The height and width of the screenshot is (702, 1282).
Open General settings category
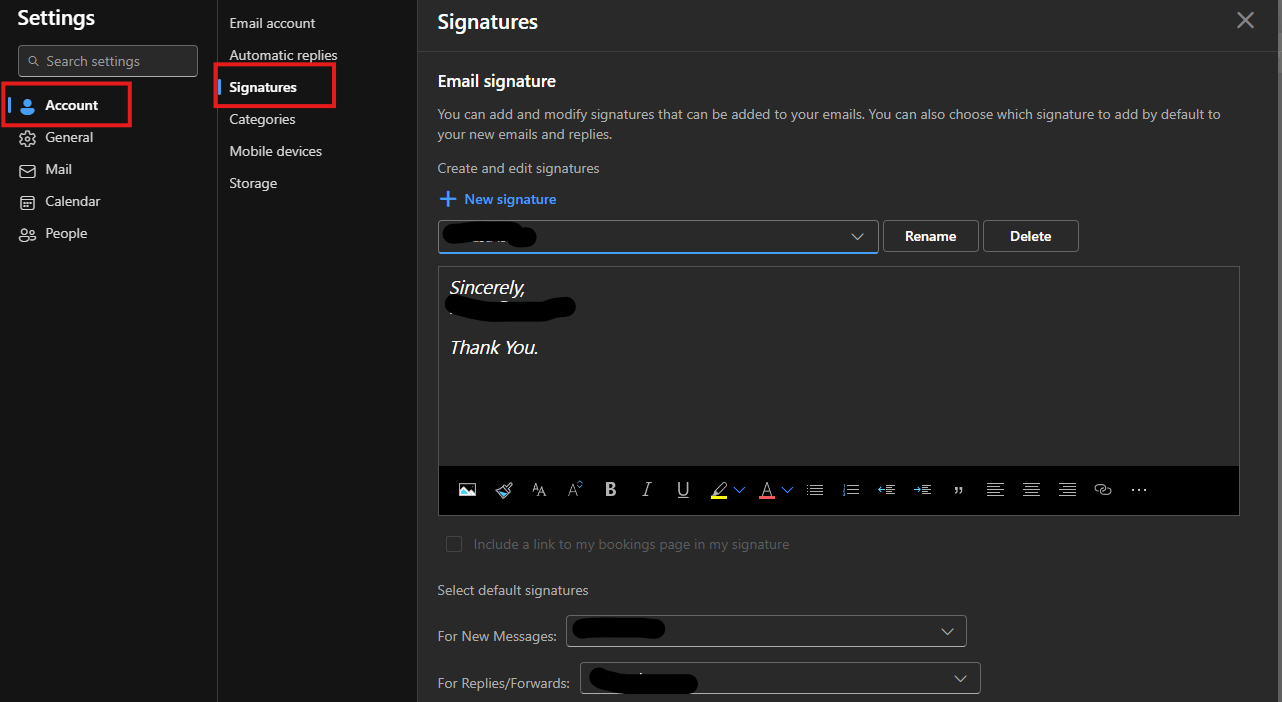click(x=69, y=137)
